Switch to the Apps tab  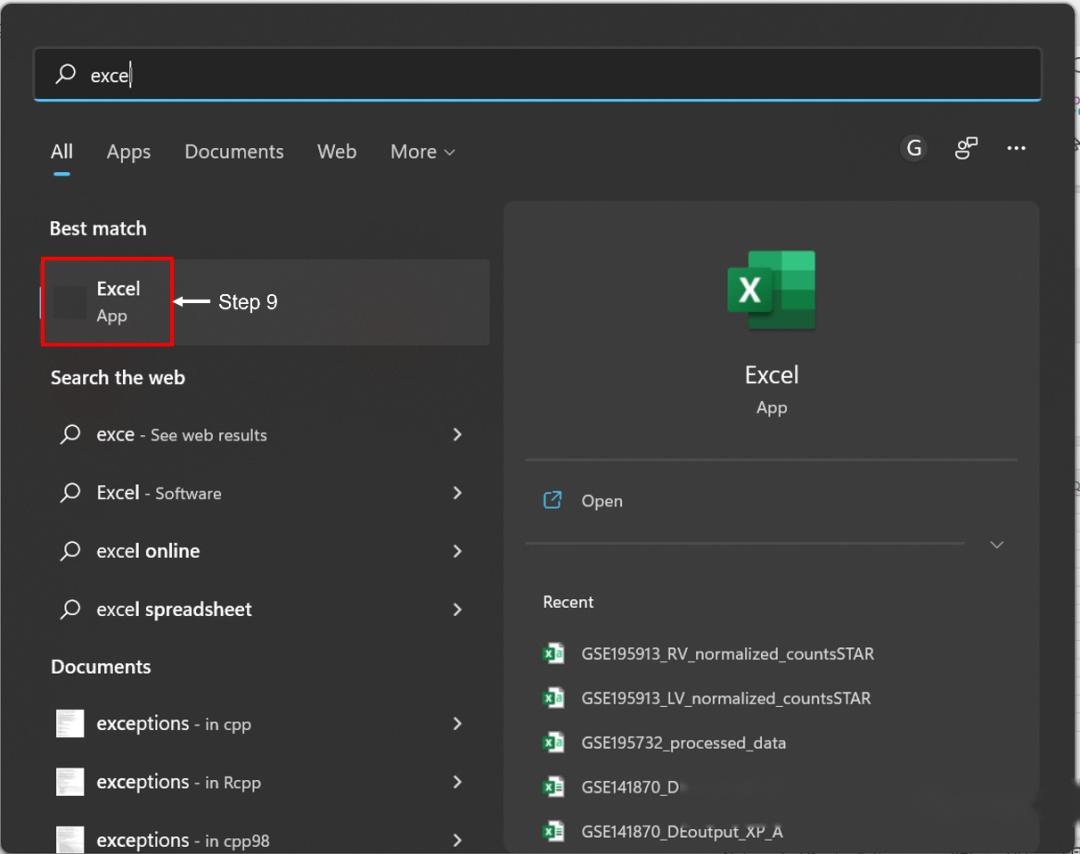point(128,151)
